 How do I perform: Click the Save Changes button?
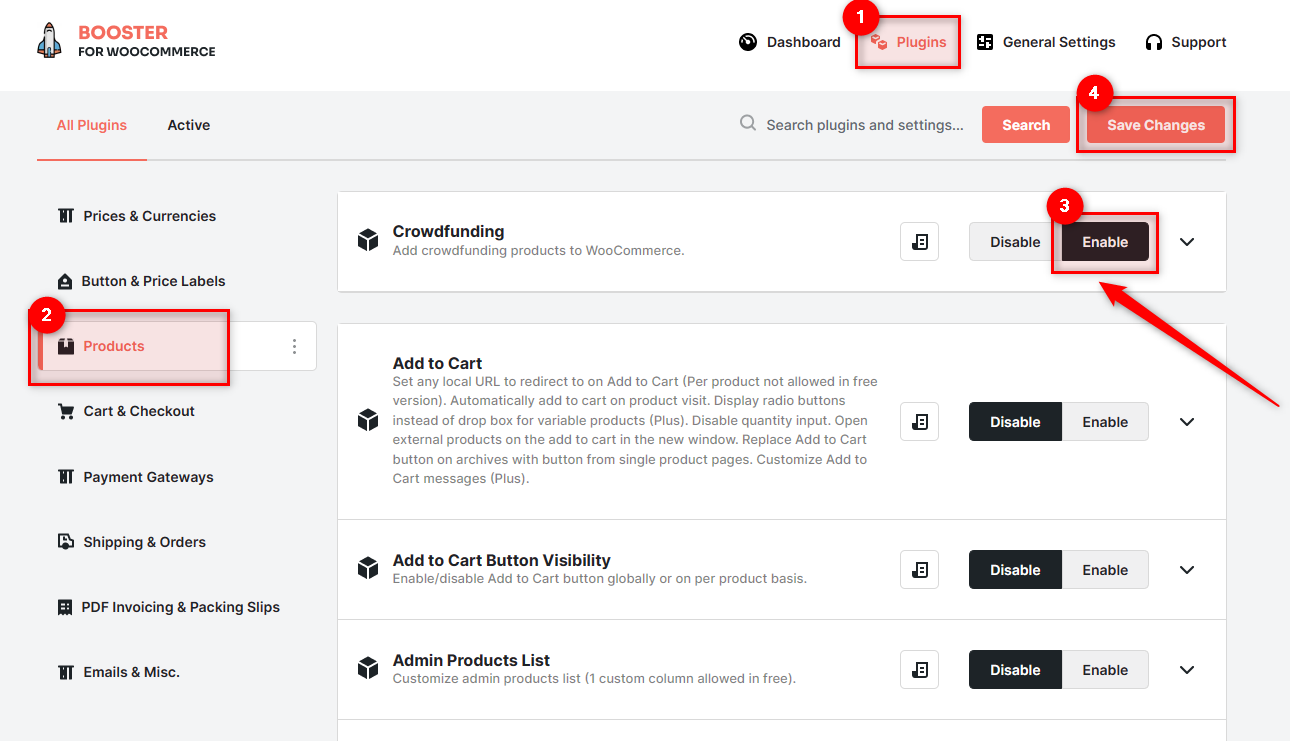click(x=1156, y=125)
